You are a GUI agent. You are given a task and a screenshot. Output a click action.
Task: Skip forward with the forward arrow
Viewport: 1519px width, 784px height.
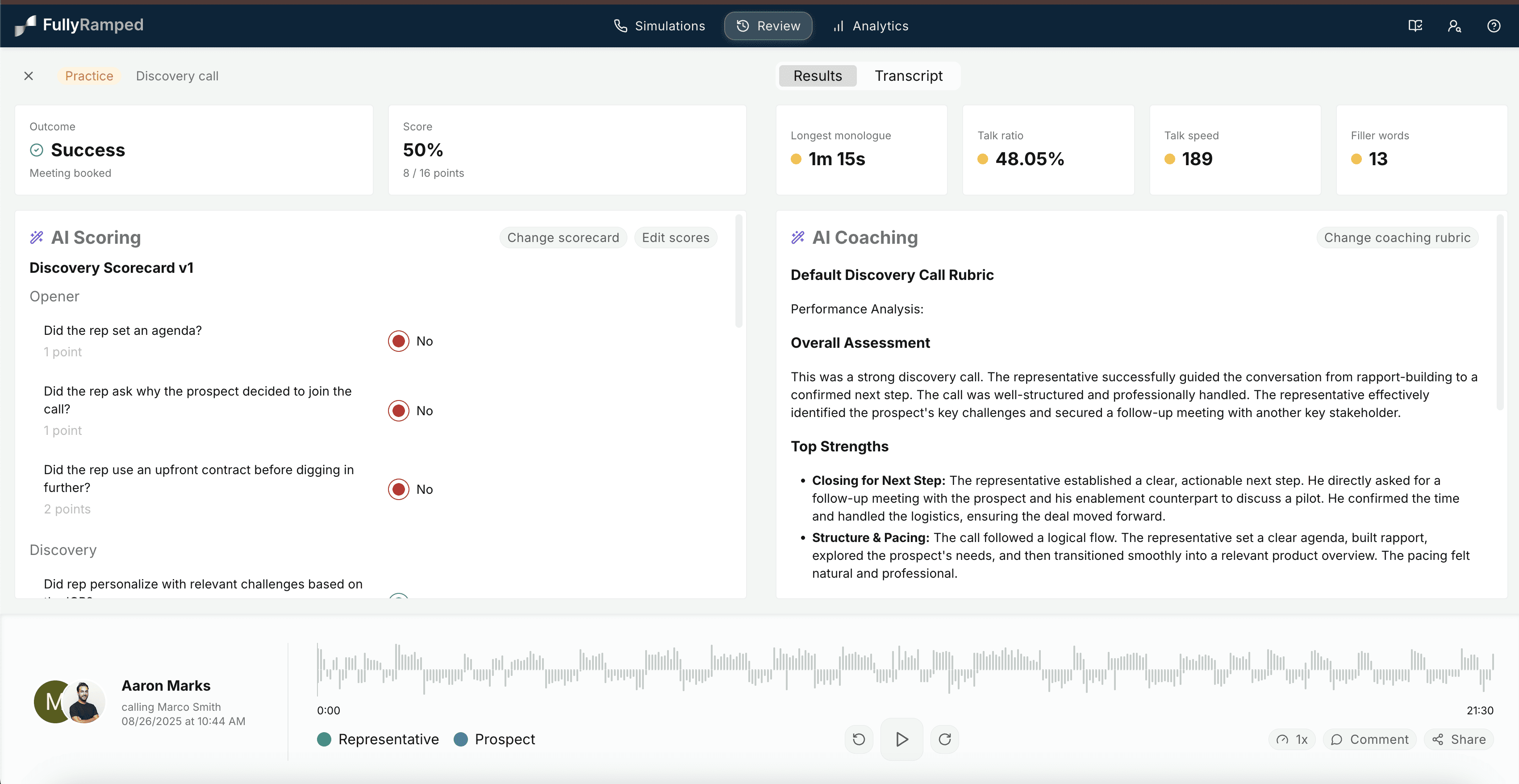pyautogui.click(x=945, y=739)
